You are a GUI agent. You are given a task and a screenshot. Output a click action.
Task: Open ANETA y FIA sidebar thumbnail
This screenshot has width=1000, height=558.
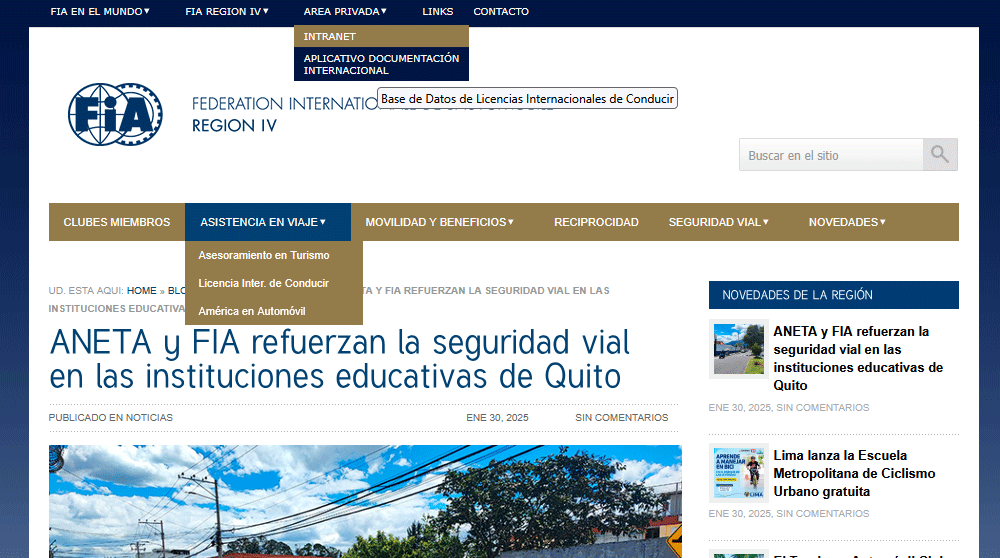click(x=739, y=349)
